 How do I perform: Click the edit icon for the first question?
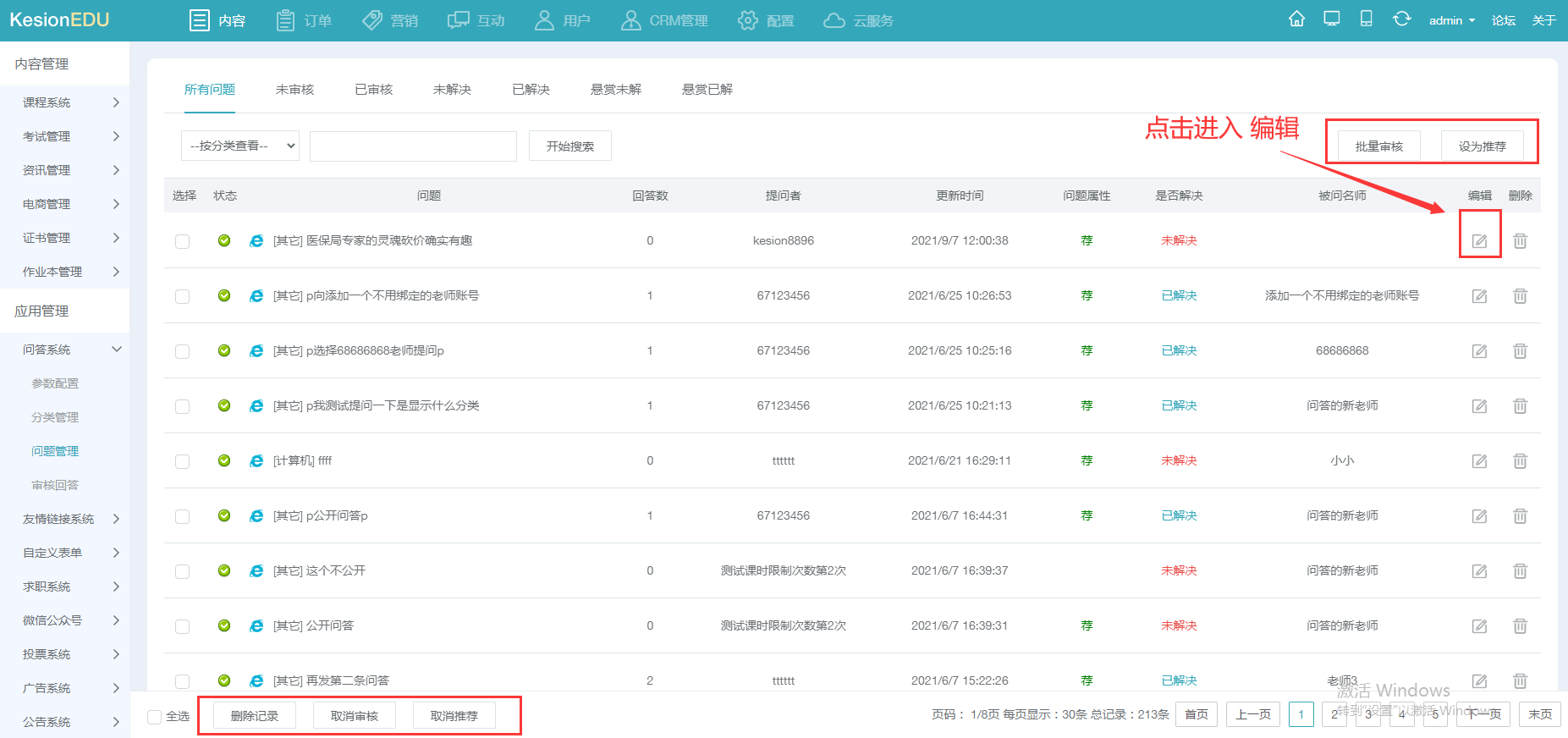[x=1479, y=241]
